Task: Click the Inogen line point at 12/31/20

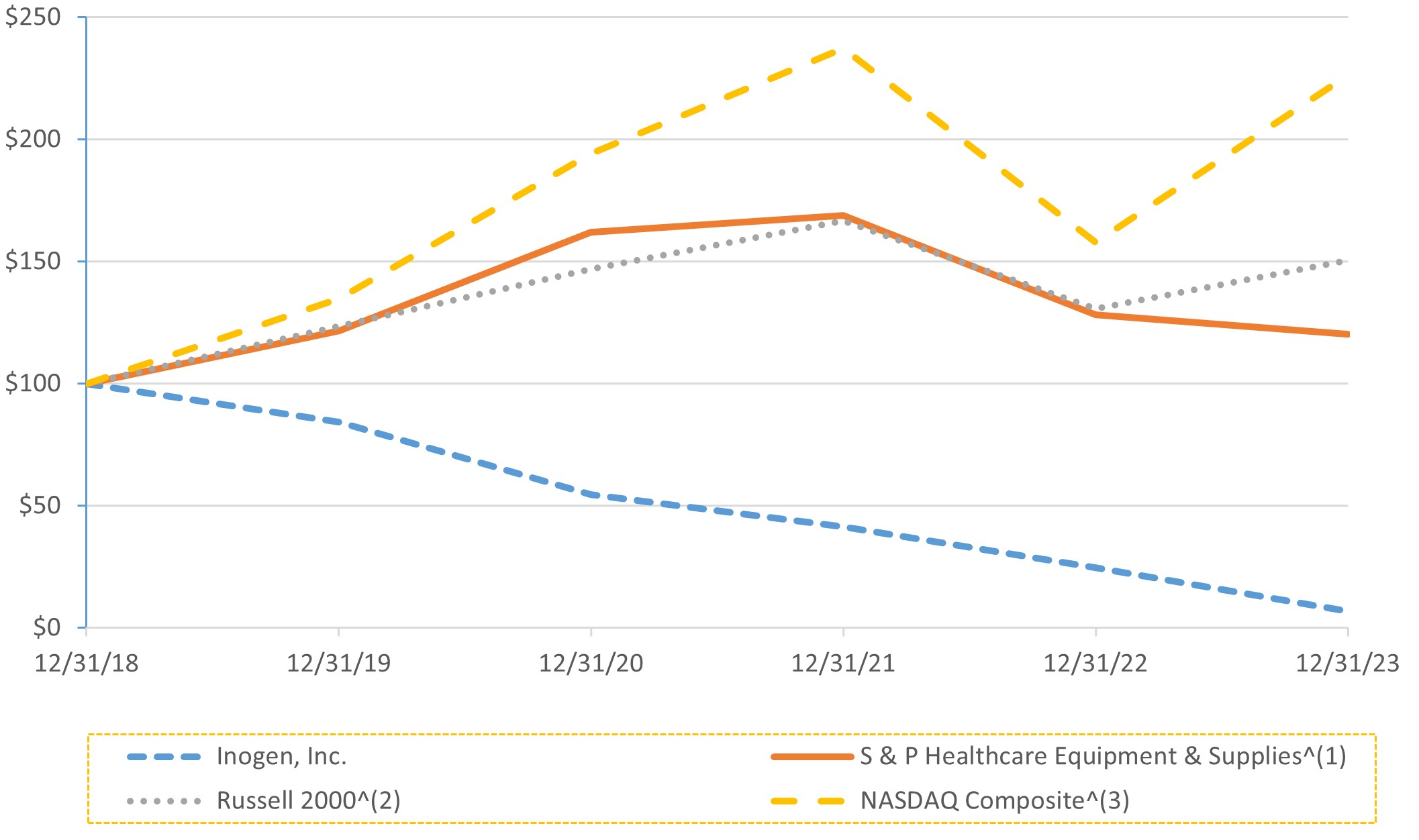Action: point(591,494)
